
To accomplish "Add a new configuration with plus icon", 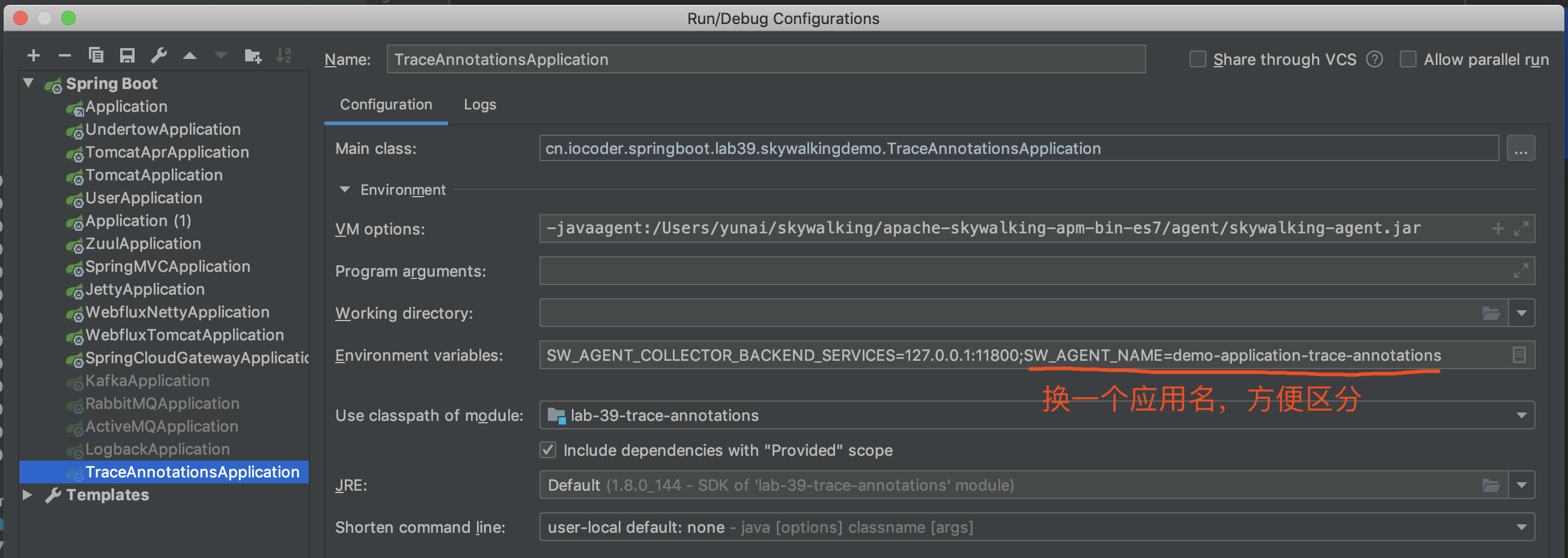I will coord(34,56).
